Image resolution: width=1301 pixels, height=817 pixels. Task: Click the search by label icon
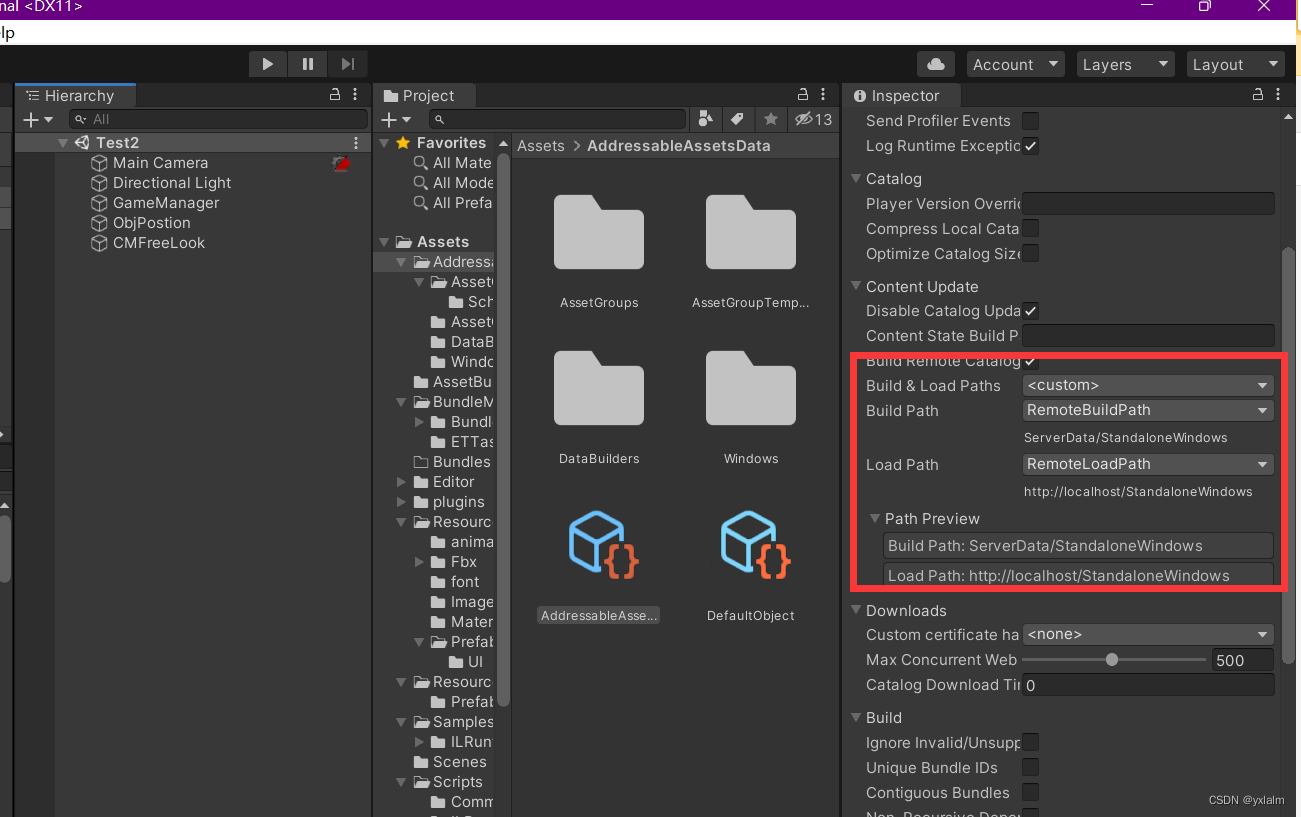[738, 119]
